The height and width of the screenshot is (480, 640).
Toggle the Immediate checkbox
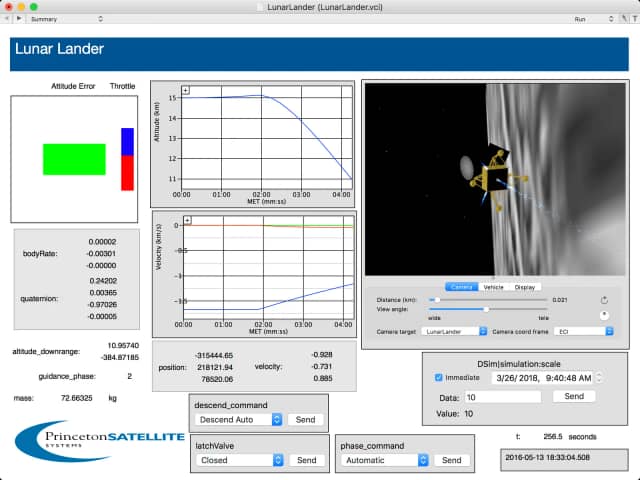[439, 378]
